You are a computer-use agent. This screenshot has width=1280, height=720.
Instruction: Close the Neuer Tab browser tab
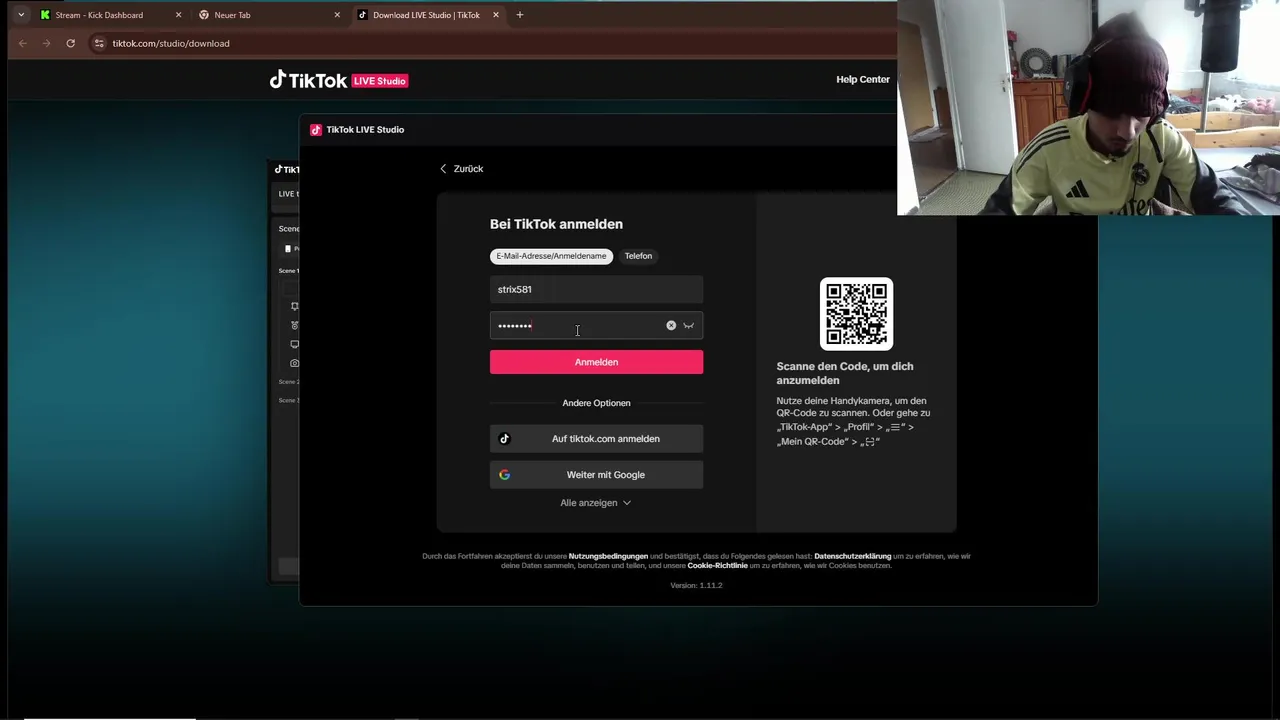click(x=337, y=15)
